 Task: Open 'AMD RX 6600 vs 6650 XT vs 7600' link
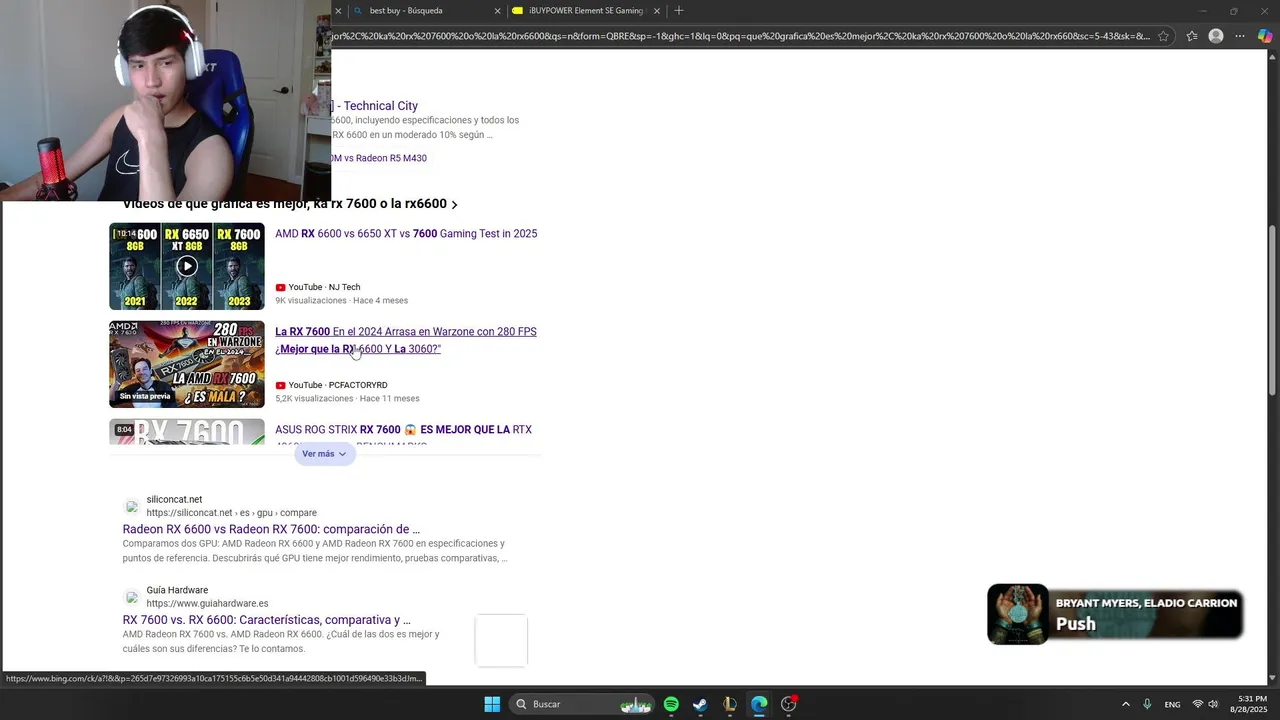(x=406, y=234)
